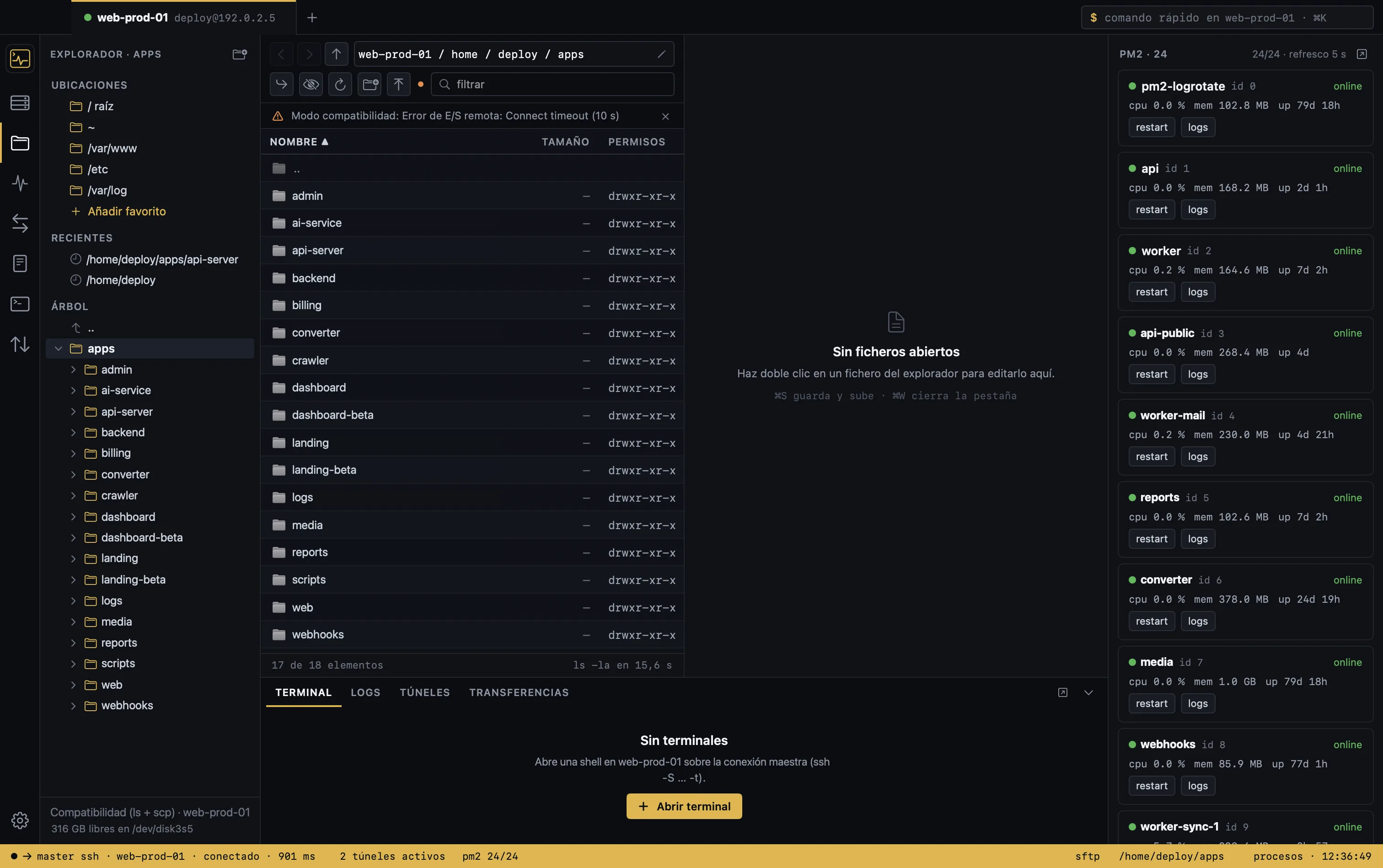1383x868 pixels.
Task: Click the refresh directory listing icon
Action: tap(340, 85)
